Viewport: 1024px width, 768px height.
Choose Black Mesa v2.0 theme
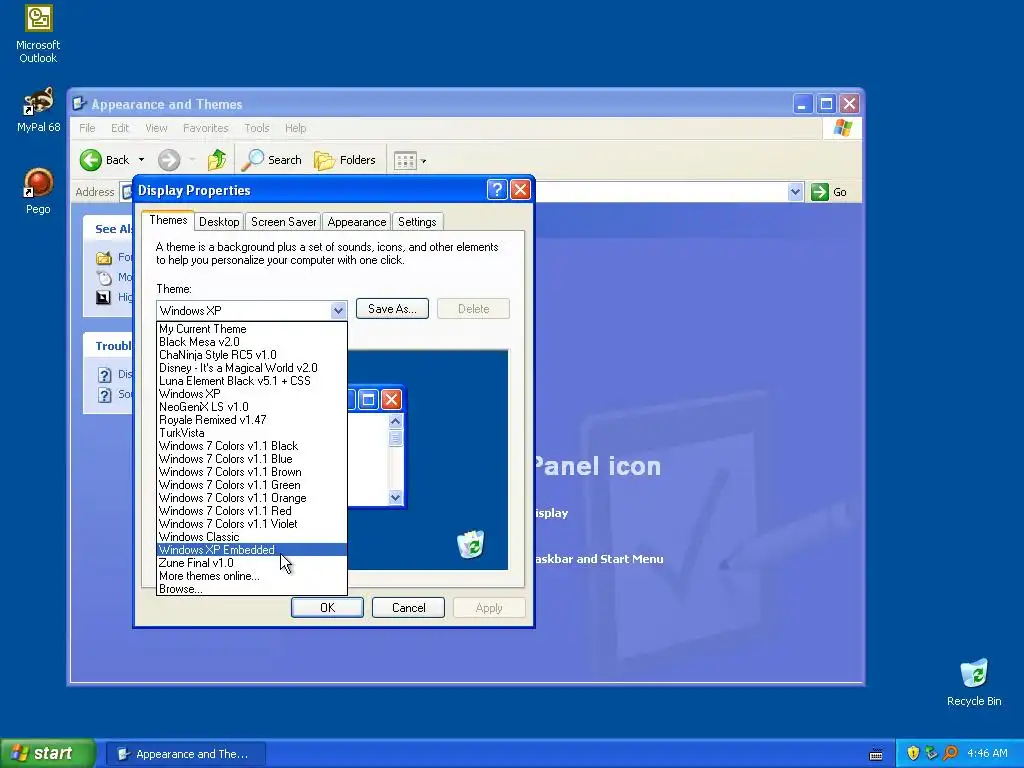point(252,342)
